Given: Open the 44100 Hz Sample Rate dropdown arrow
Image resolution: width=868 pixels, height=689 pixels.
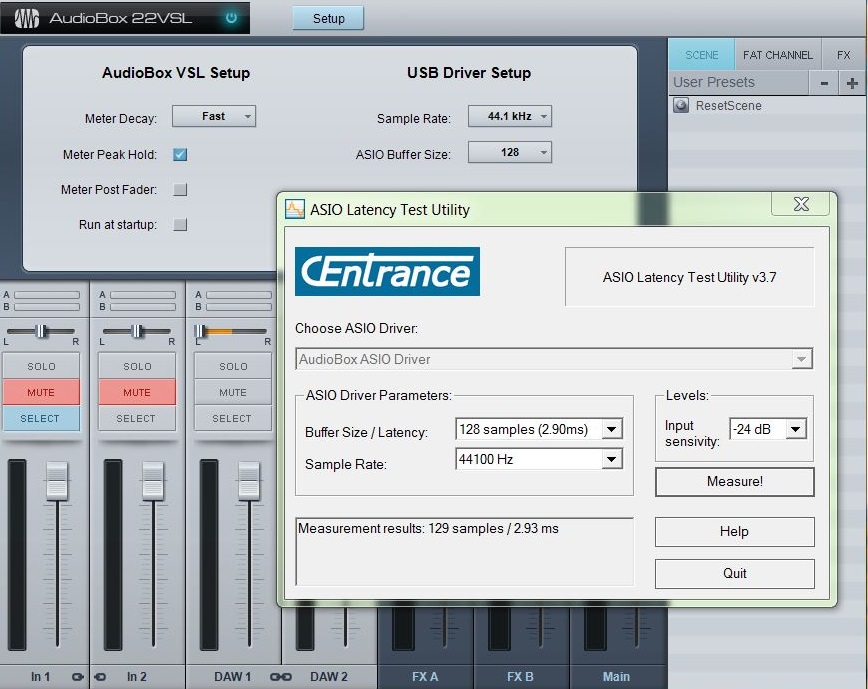Looking at the screenshot, I should 612,459.
